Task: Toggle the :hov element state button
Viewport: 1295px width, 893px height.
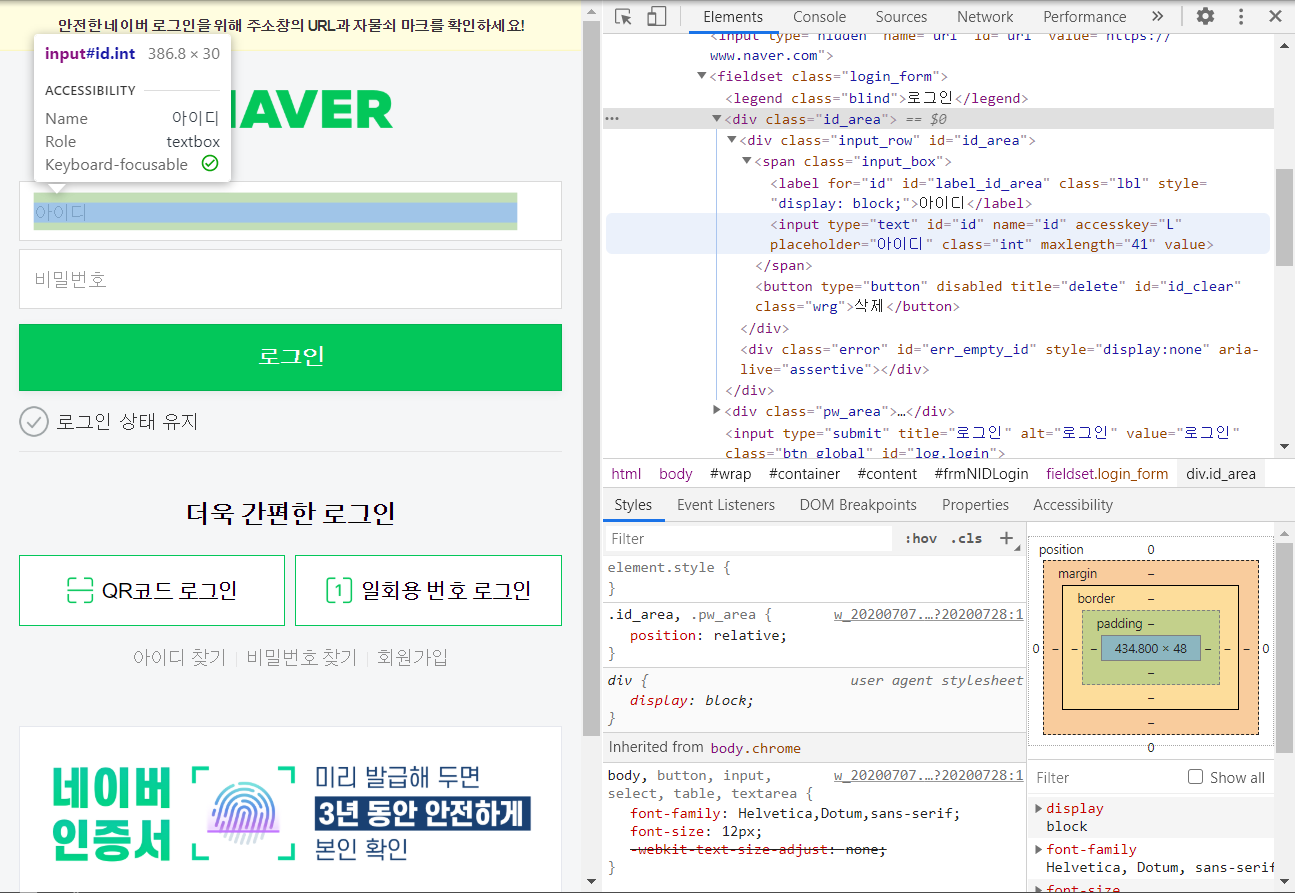Action: [920, 538]
